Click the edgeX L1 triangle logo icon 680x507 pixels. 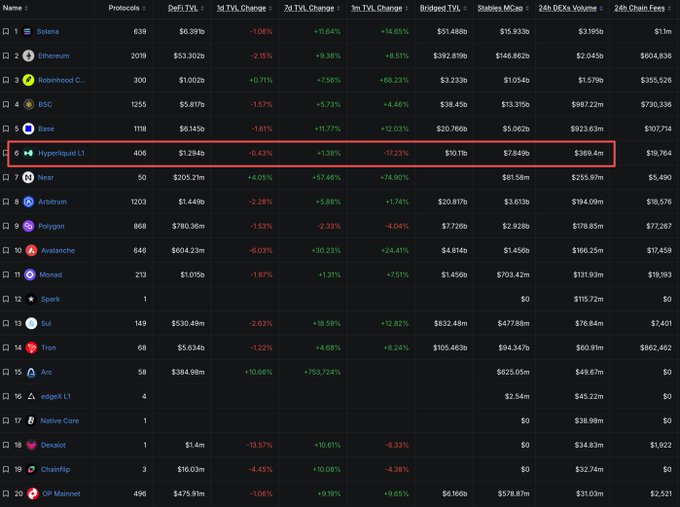coord(31,396)
